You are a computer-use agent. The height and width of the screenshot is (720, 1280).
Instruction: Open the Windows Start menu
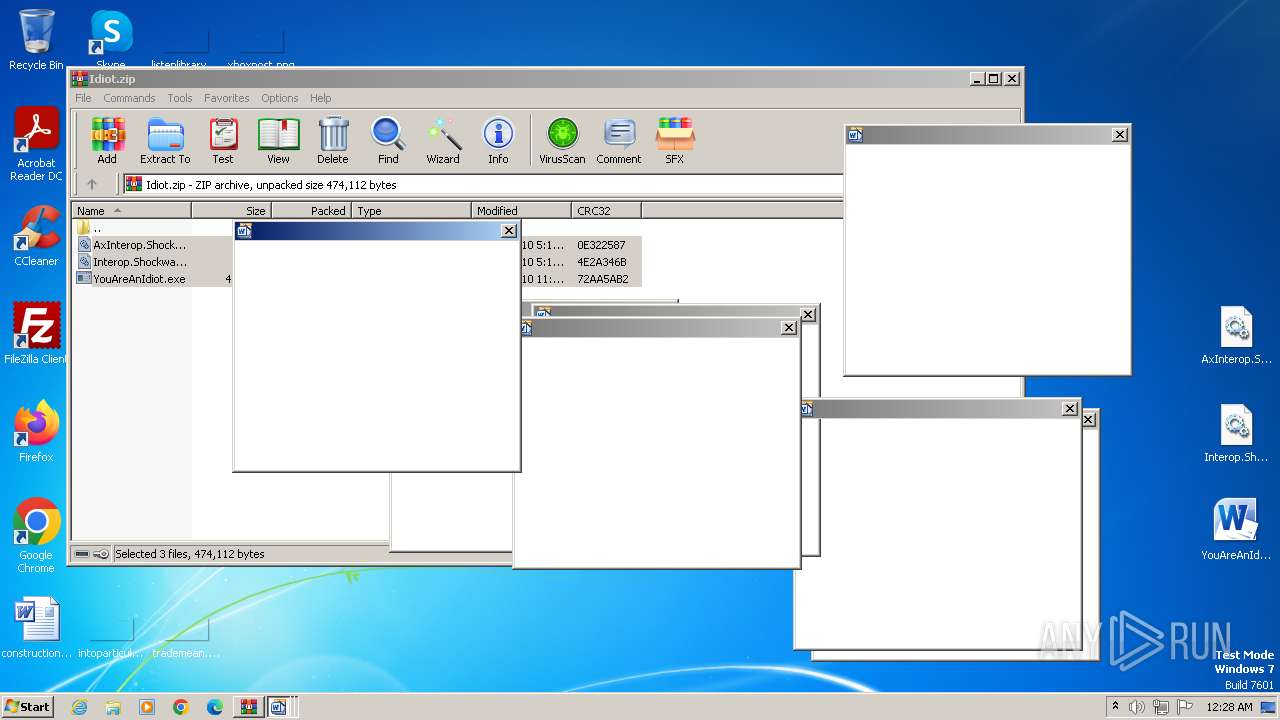point(28,706)
